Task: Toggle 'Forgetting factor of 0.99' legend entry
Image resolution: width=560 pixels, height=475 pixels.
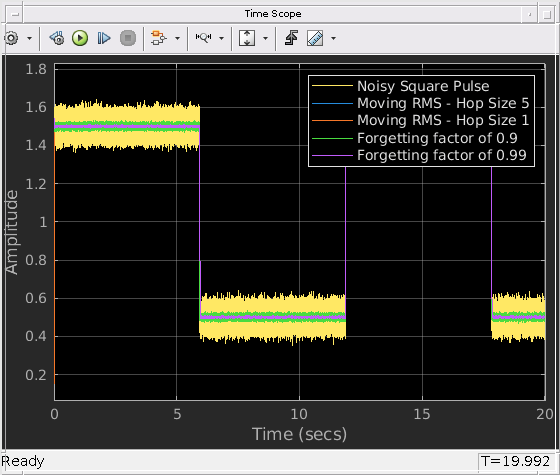Action: click(442, 155)
